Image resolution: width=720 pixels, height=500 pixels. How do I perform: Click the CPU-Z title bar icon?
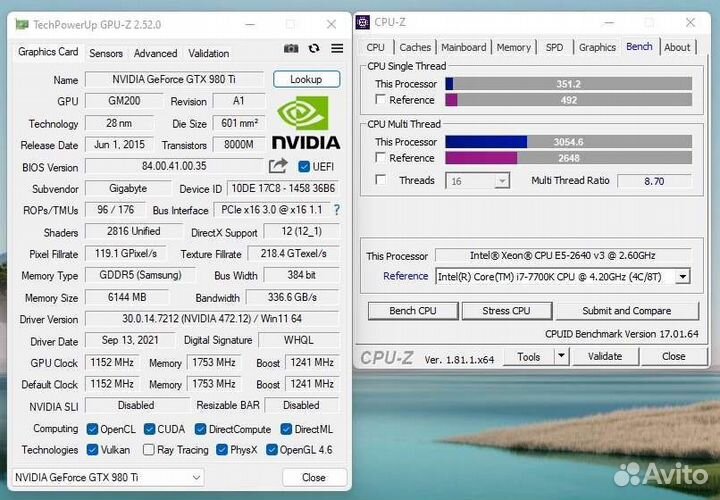click(x=363, y=22)
